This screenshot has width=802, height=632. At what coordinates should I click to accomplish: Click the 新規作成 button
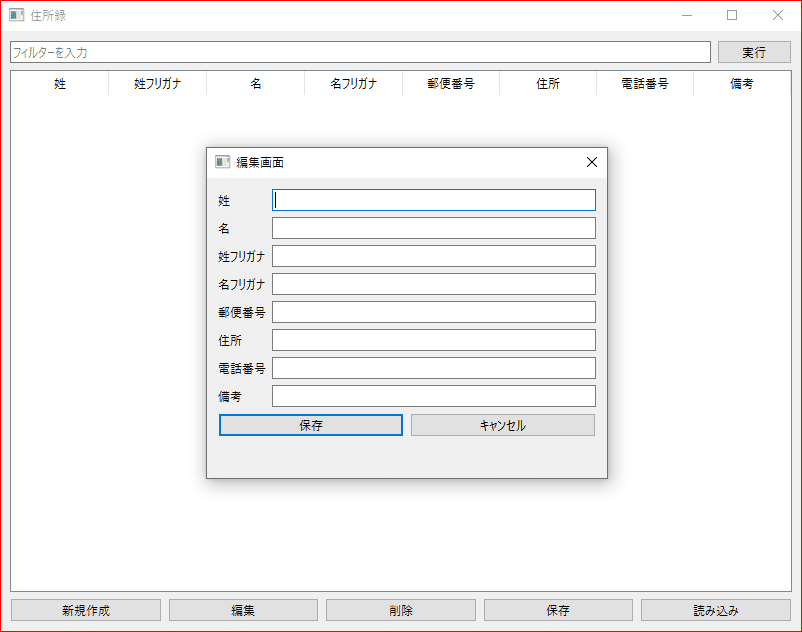click(x=86, y=610)
